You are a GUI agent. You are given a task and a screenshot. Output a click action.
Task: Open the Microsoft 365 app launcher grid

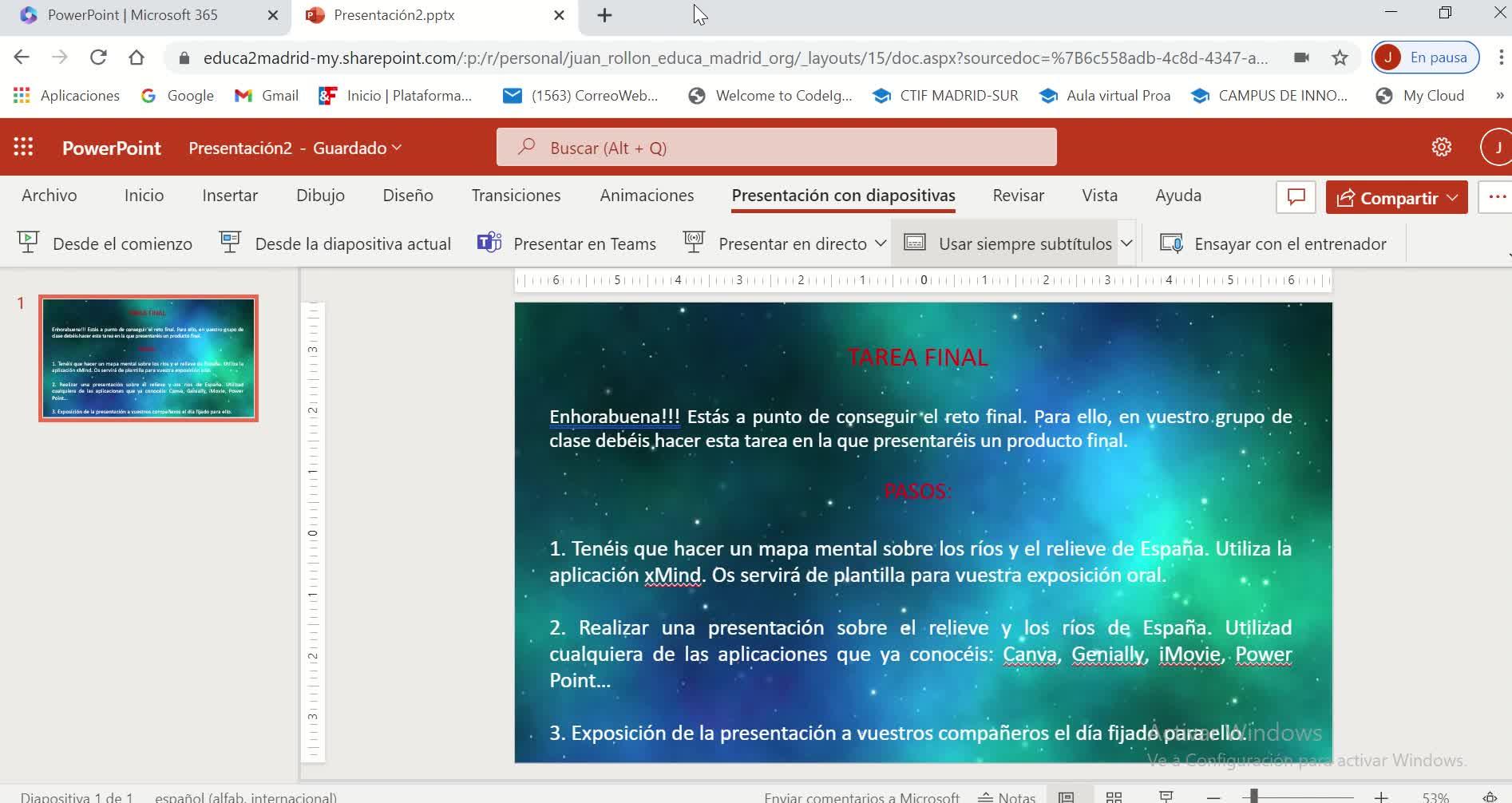pyautogui.click(x=23, y=148)
